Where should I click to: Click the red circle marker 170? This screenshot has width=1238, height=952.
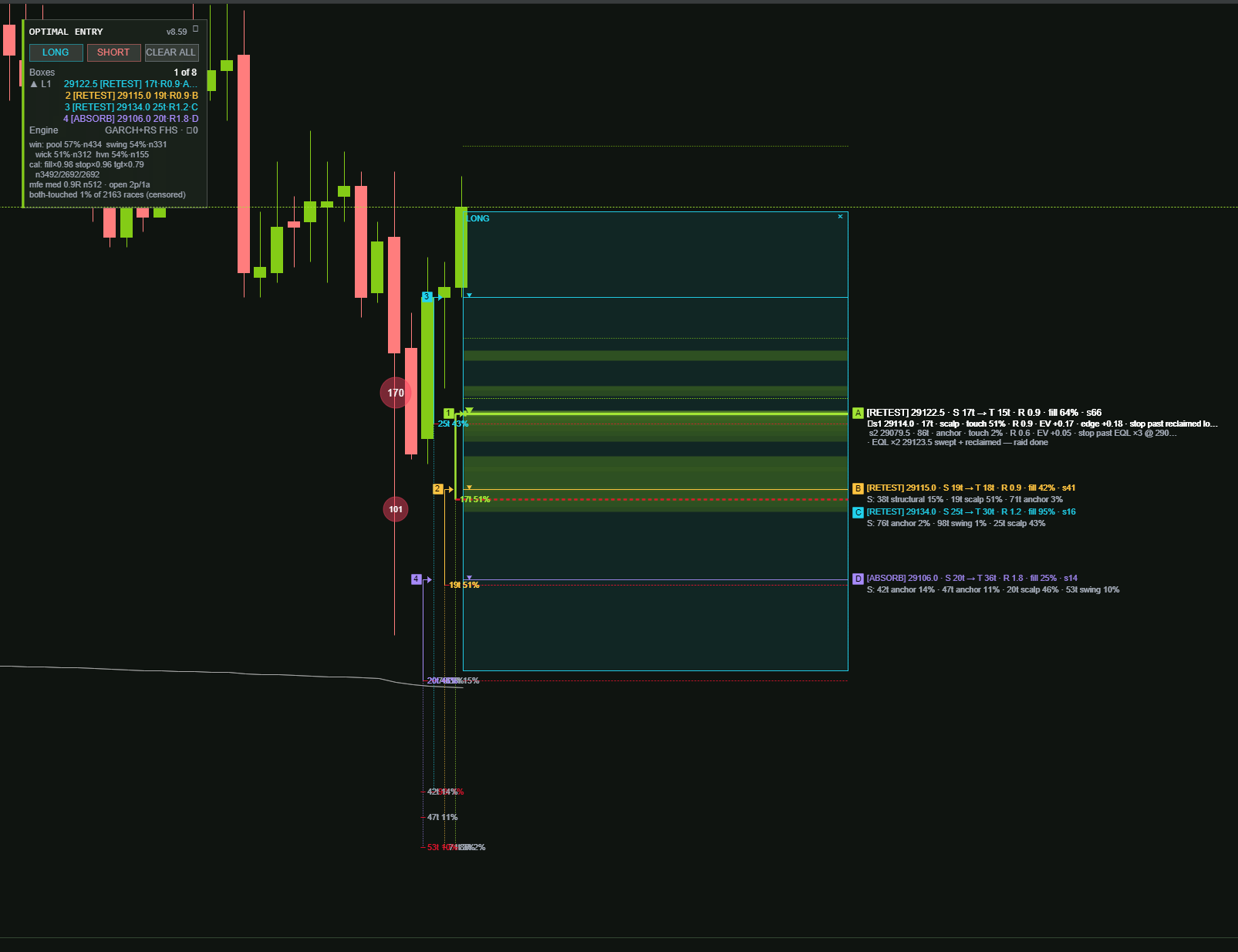[396, 393]
